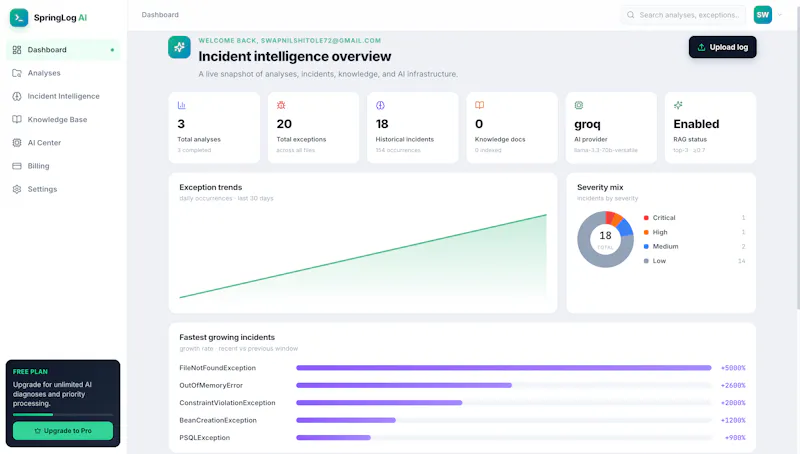
Task: Open AI Center in sidebar
Action: click(63, 143)
